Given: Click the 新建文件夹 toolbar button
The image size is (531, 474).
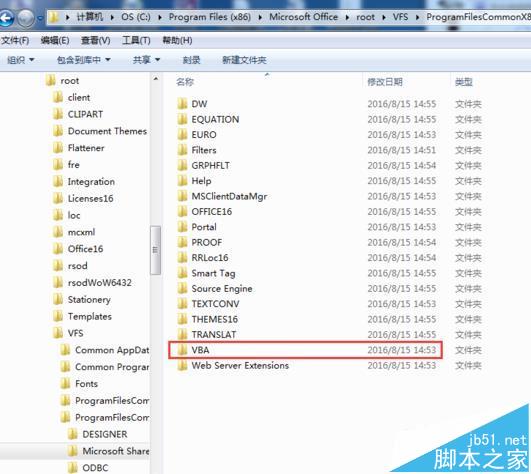Looking at the screenshot, I should click(x=244, y=60).
